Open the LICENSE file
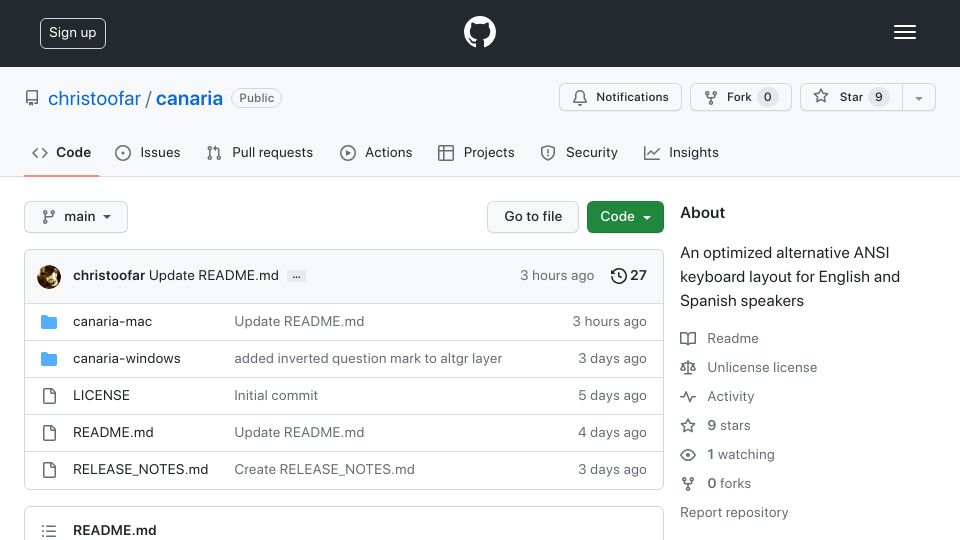This screenshot has height=540, width=960. coord(101,396)
